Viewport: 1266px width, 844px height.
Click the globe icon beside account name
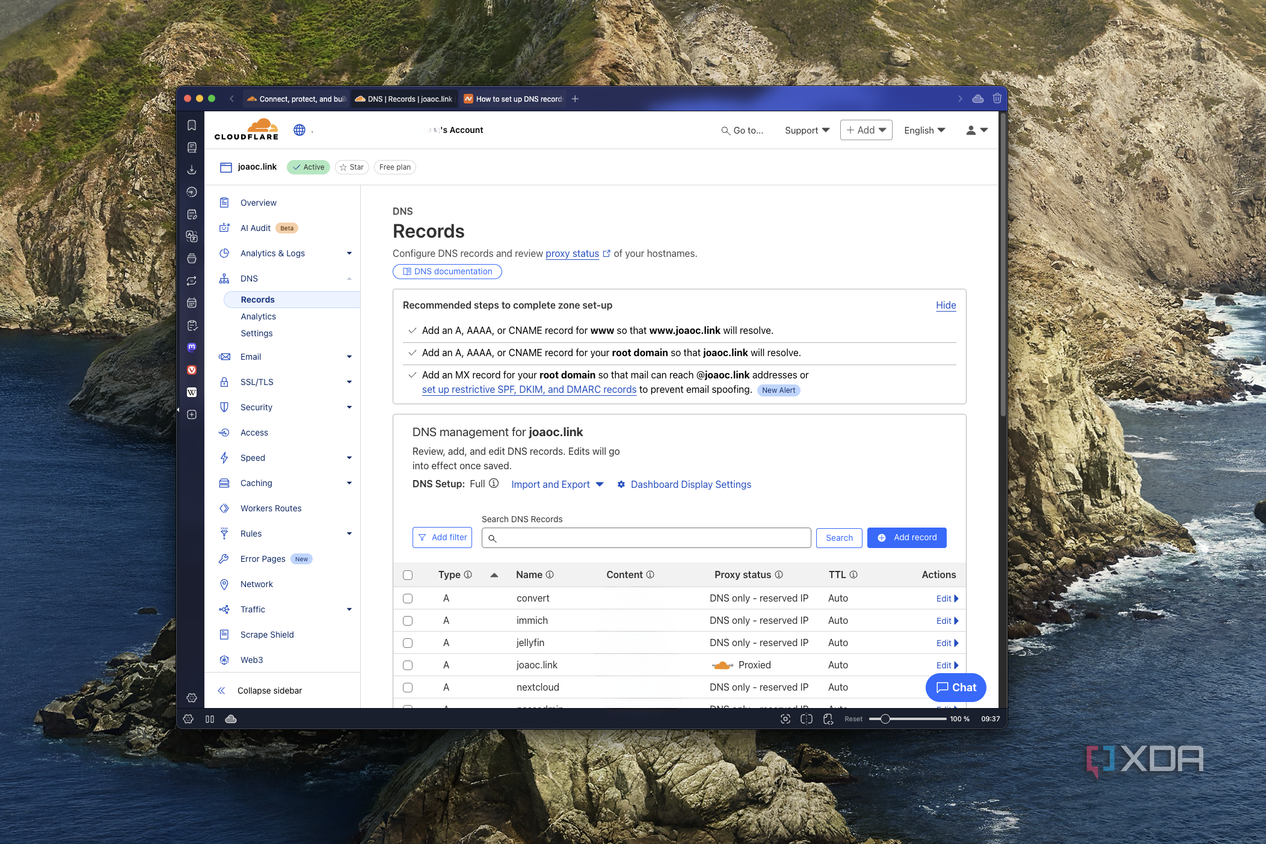point(299,130)
